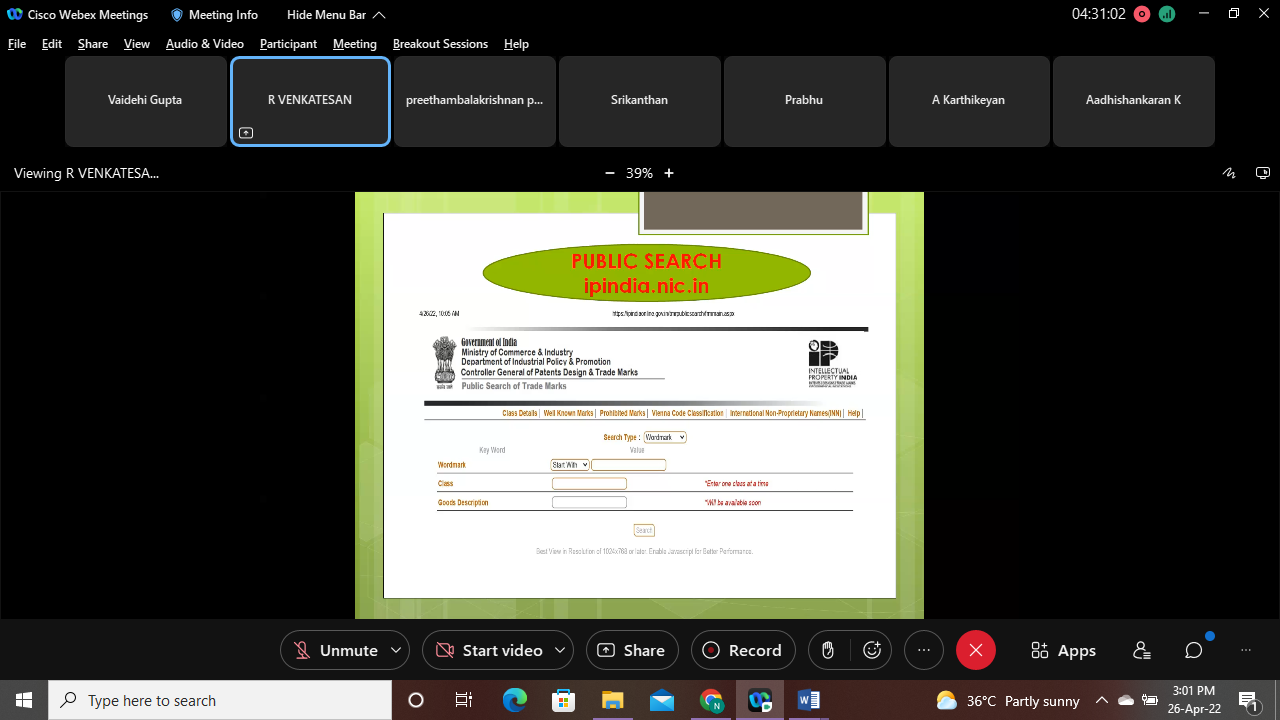The image size is (1280, 720).
Task: Click connection status green icon
Action: pos(1166,14)
